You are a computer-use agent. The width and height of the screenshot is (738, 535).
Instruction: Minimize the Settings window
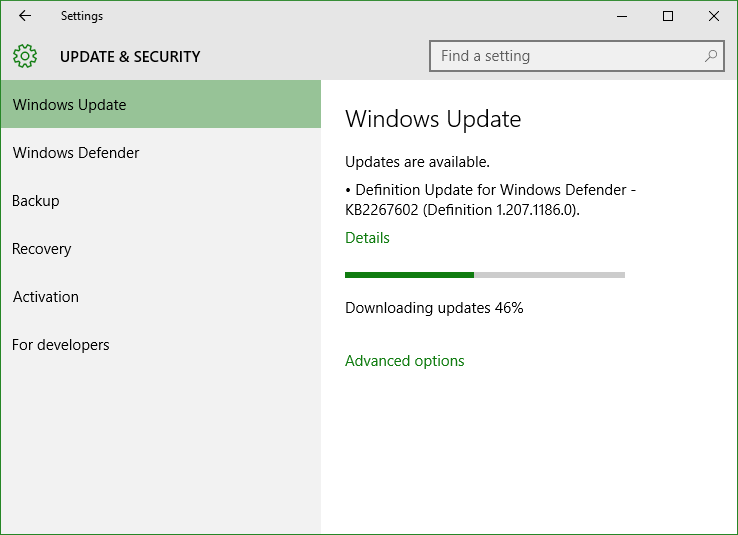pos(622,16)
